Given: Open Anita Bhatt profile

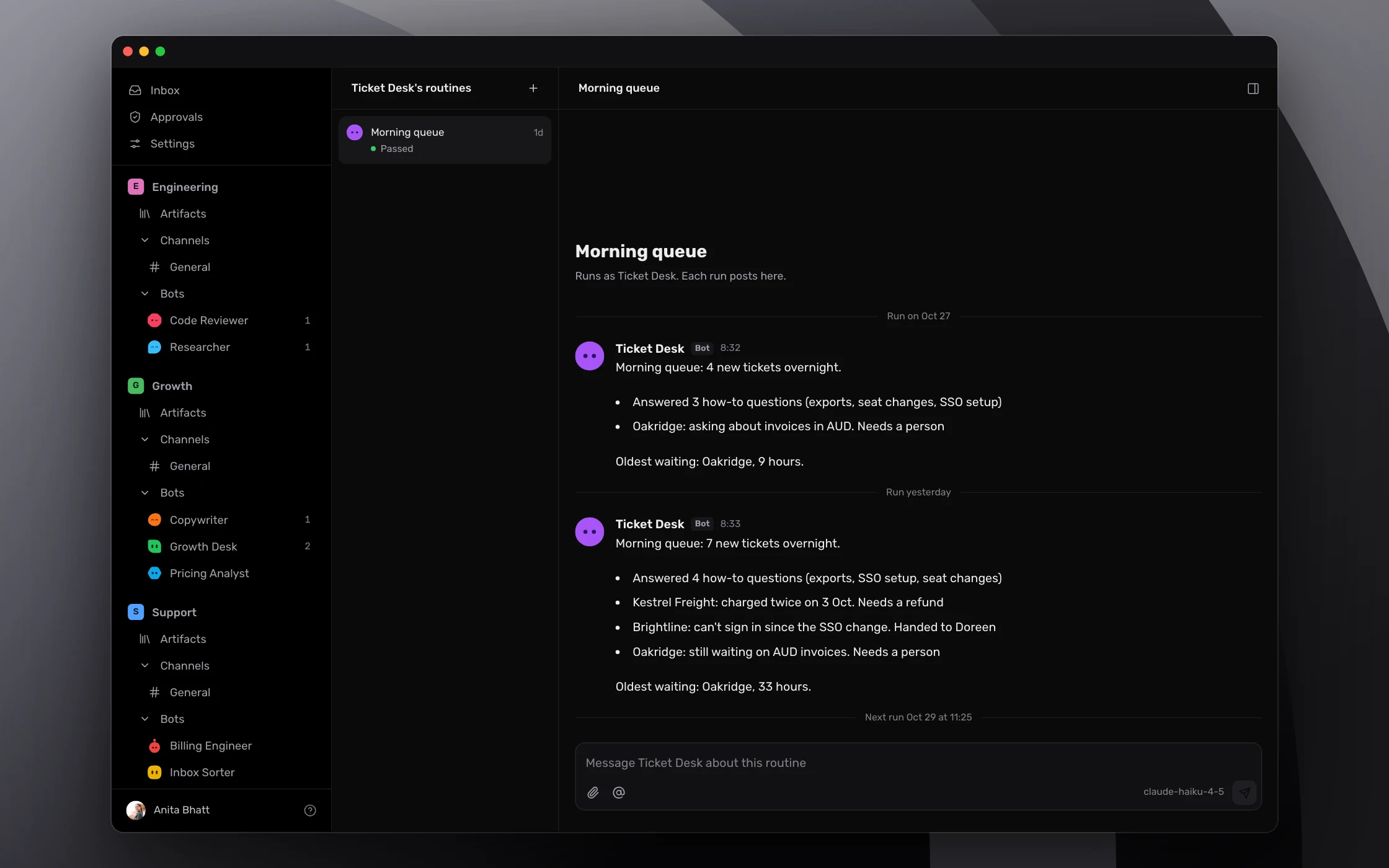Looking at the screenshot, I should pos(168,810).
